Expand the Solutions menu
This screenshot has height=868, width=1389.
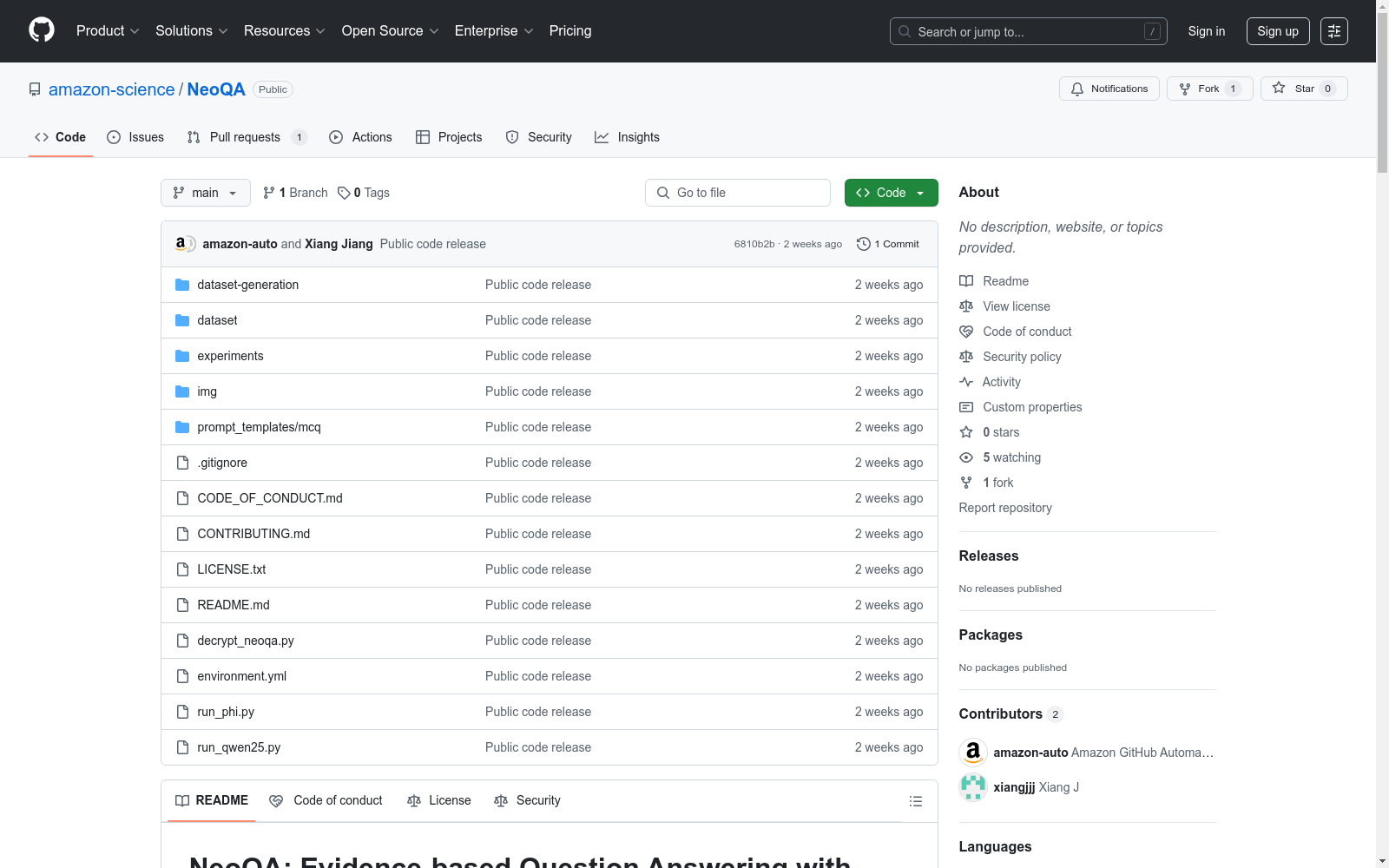coord(192,31)
